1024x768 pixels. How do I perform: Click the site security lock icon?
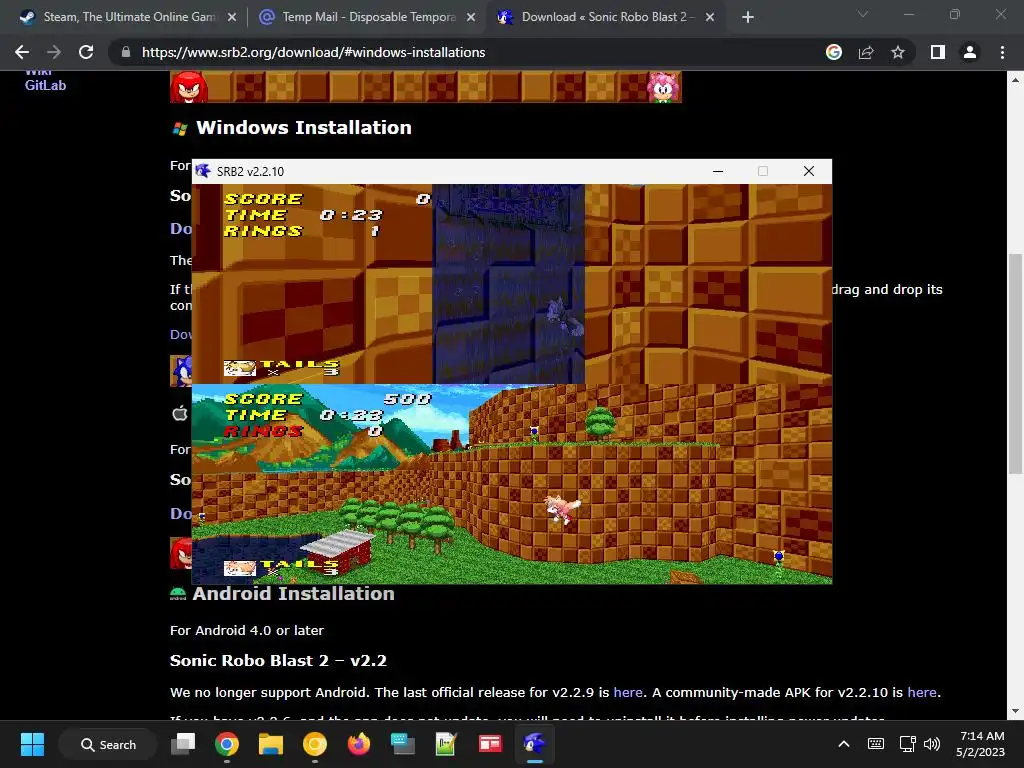pyautogui.click(x=126, y=52)
